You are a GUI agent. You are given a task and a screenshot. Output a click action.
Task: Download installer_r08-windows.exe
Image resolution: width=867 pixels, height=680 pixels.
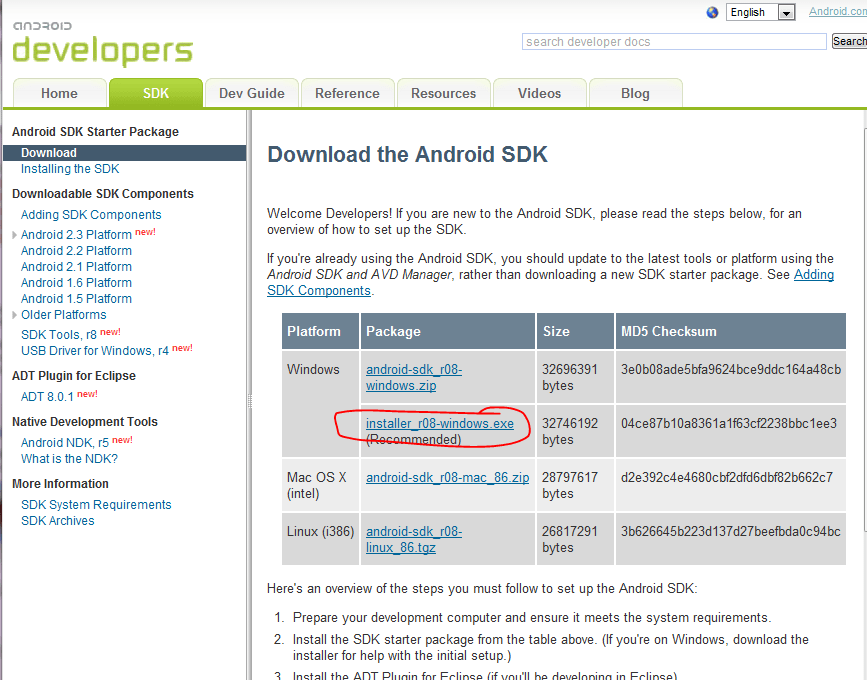tap(440, 423)
